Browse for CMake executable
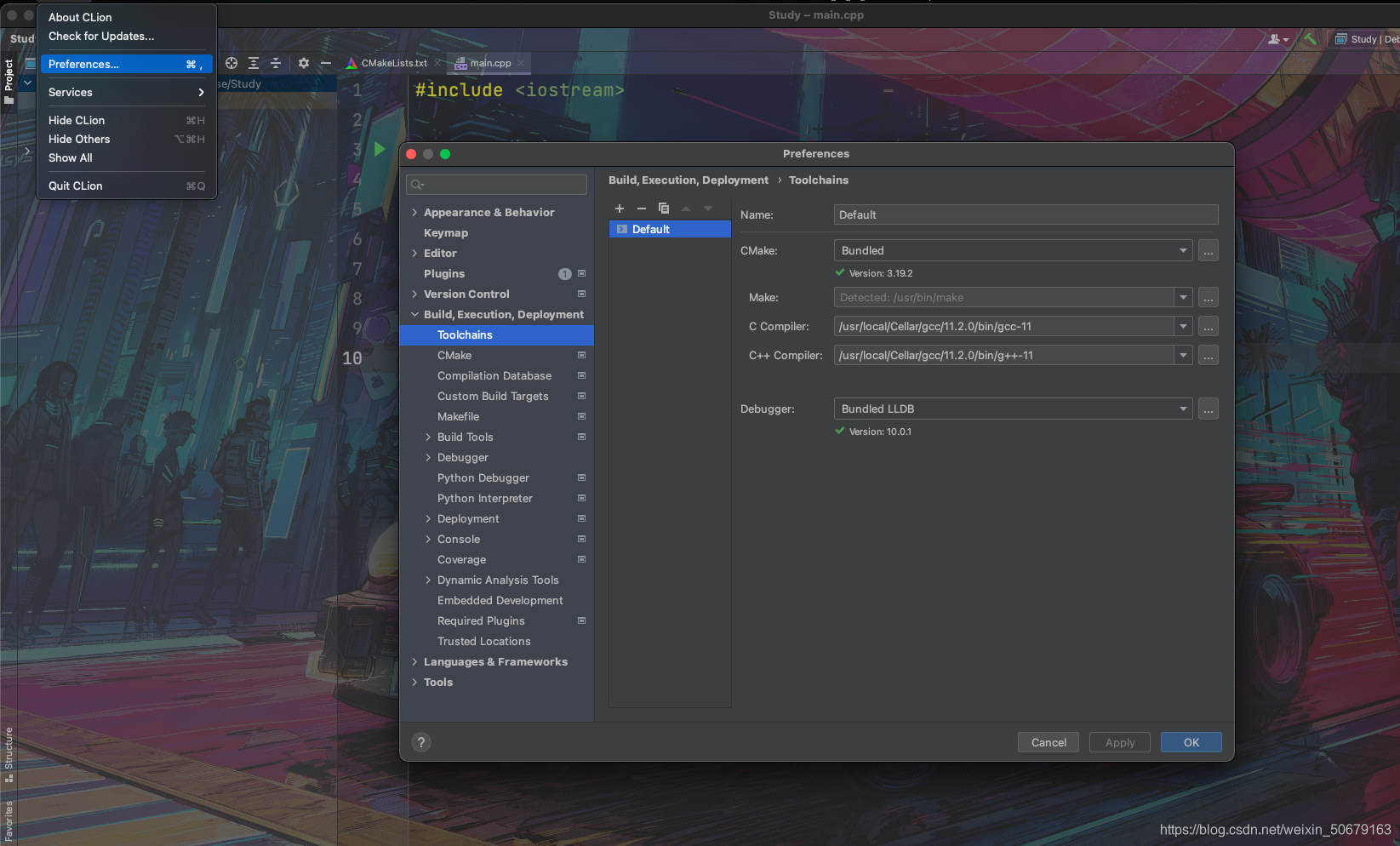Image resolution: width=1400 pixels, height=846 pixels. tap(1209, 250)
